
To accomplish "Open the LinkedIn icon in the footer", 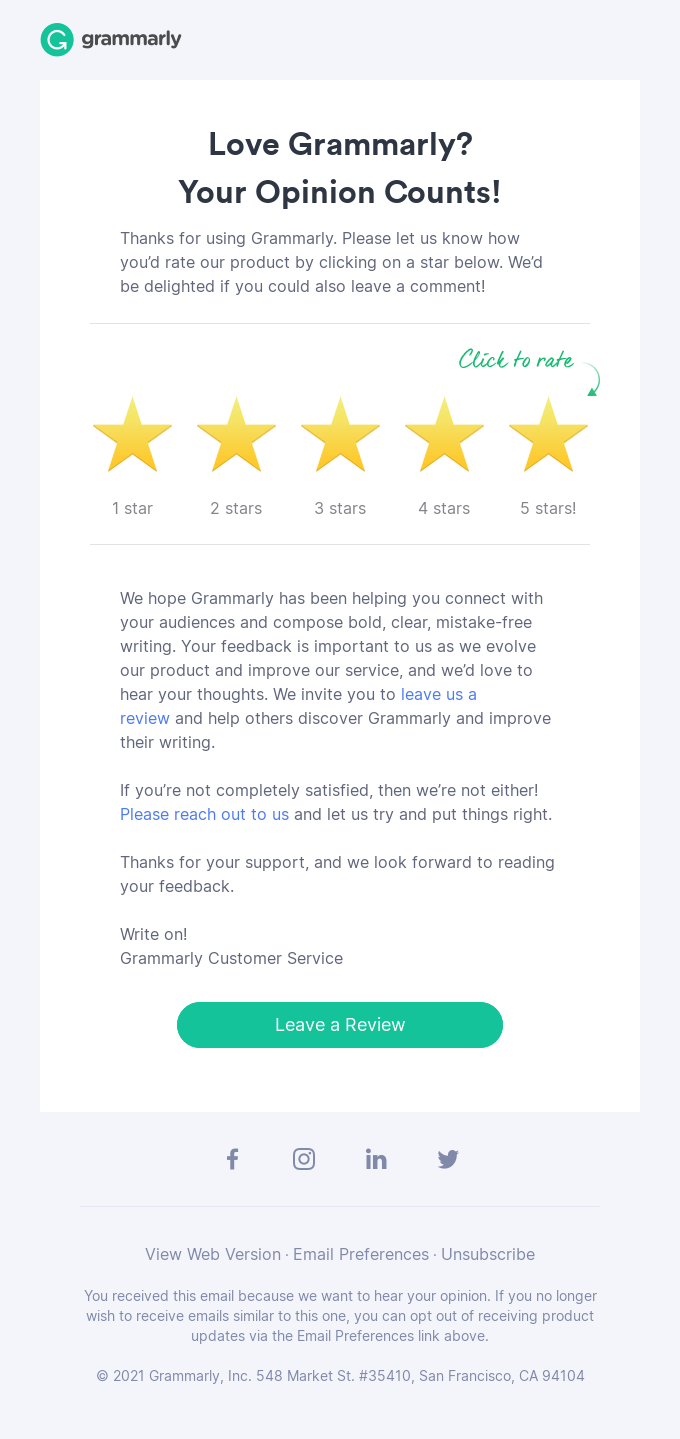I will (376, 1159).
